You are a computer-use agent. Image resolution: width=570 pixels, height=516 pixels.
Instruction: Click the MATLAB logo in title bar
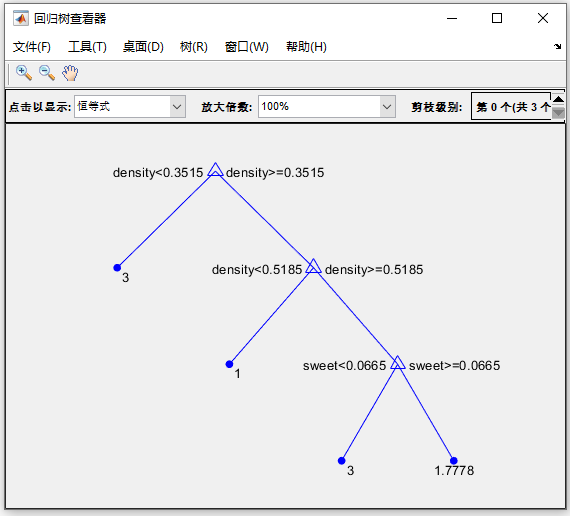click(20, 18)
